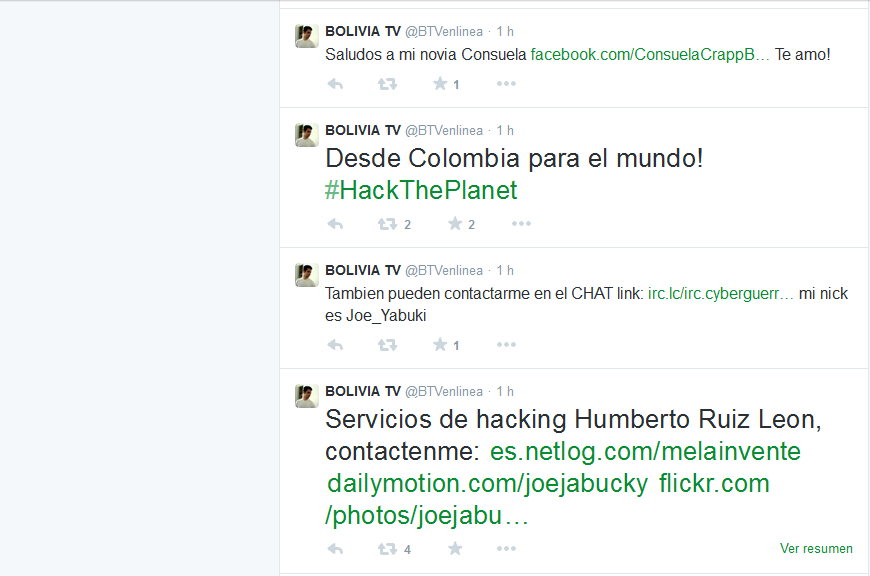Reply to the Saludos a mi novia tweet
The image size is (870, 576).
click(x=335, y=84)
